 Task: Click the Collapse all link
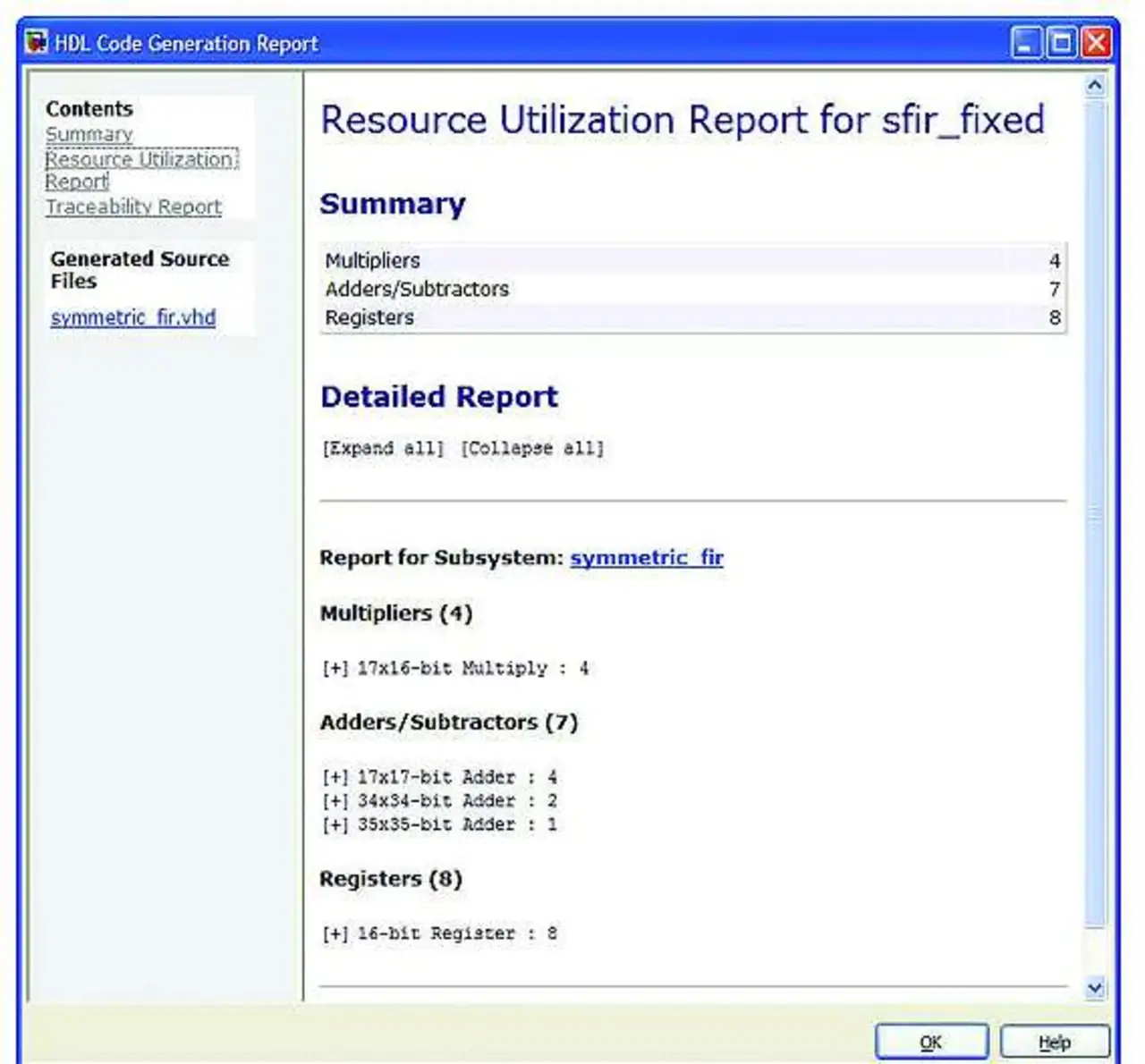tap(532, 448)
